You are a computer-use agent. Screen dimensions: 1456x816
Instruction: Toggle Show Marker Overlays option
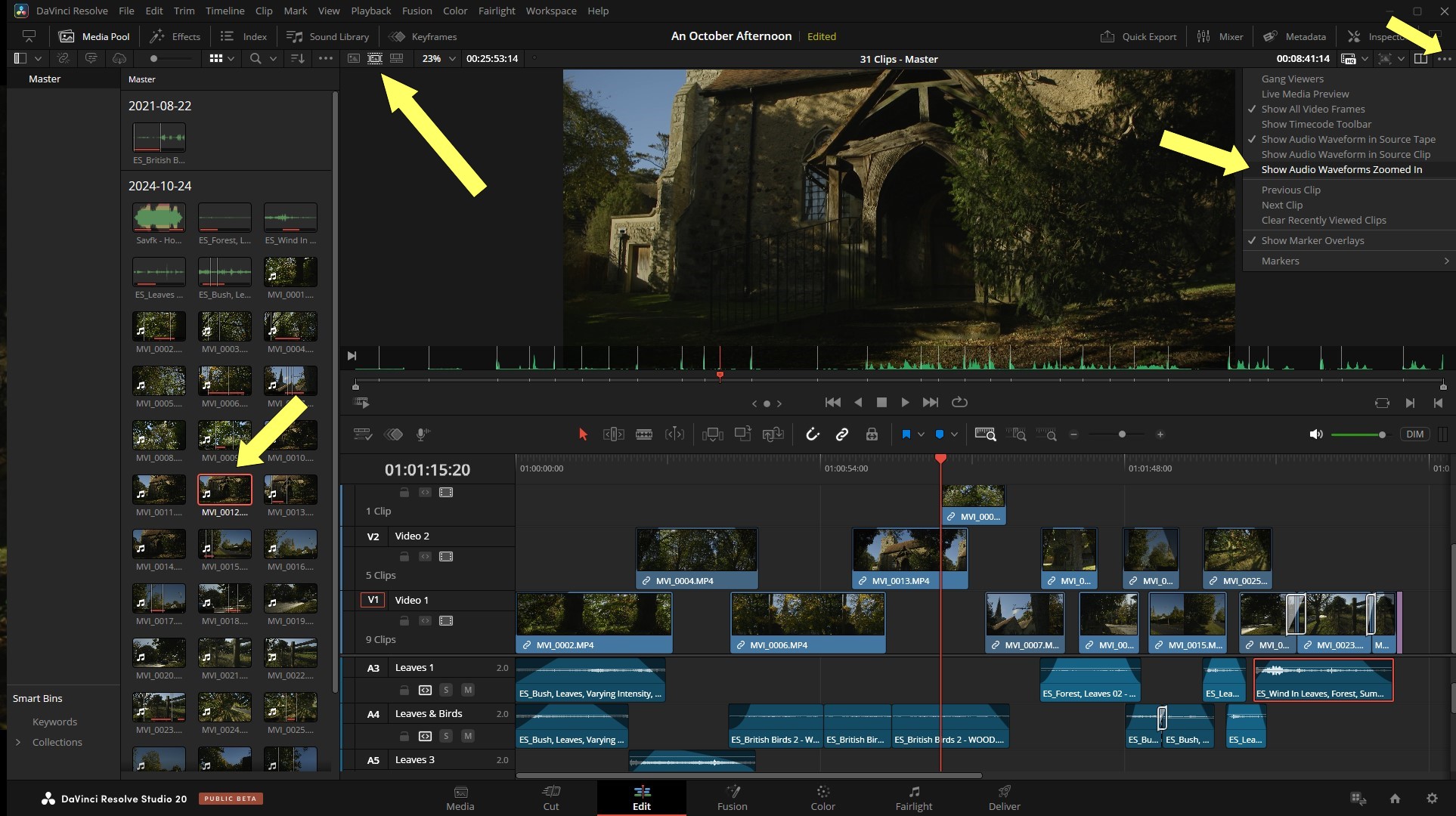pyautogui.click(x=1312, y=240)
